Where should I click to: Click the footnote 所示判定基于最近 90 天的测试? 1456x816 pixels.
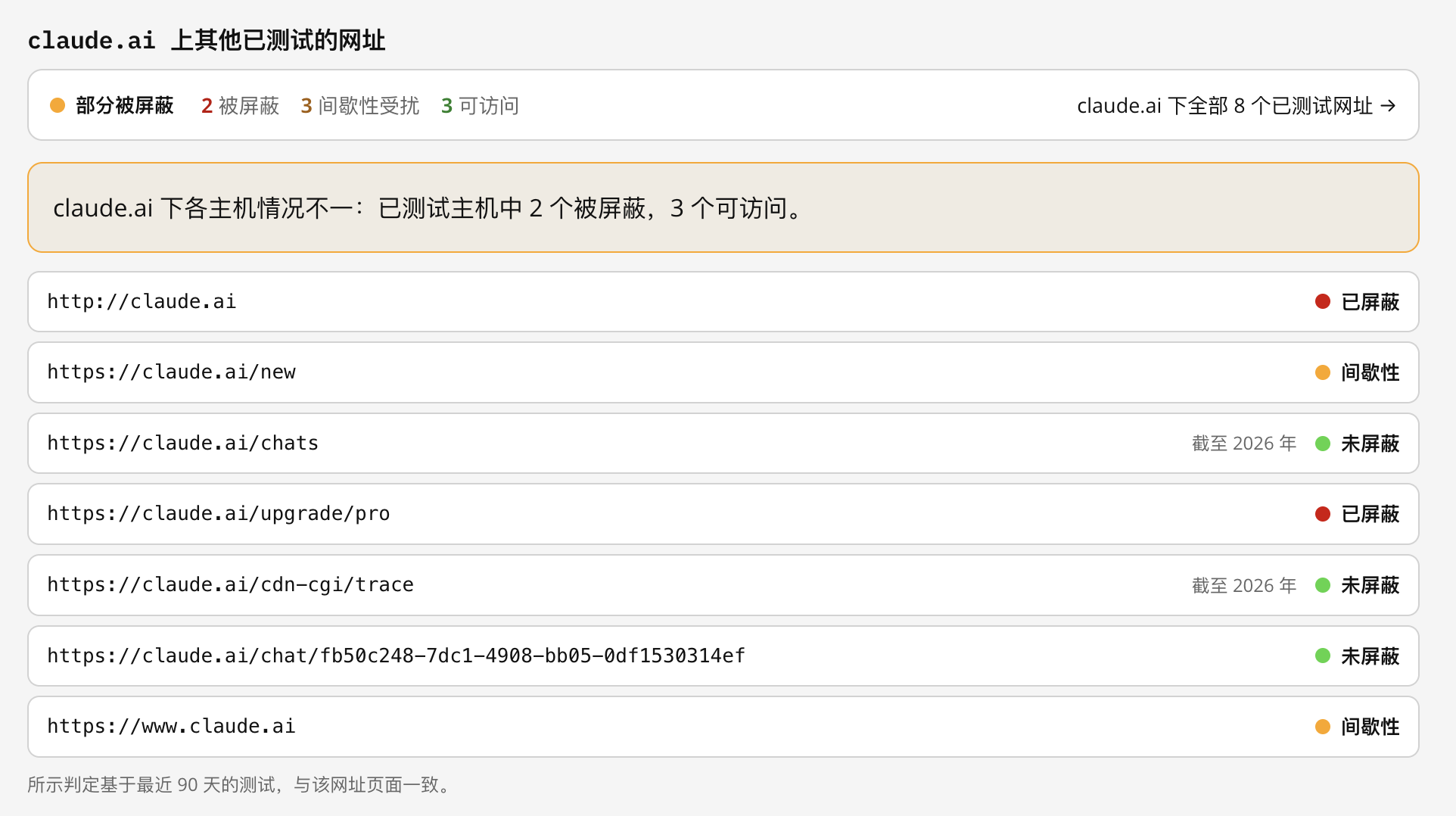pos(239,785)
